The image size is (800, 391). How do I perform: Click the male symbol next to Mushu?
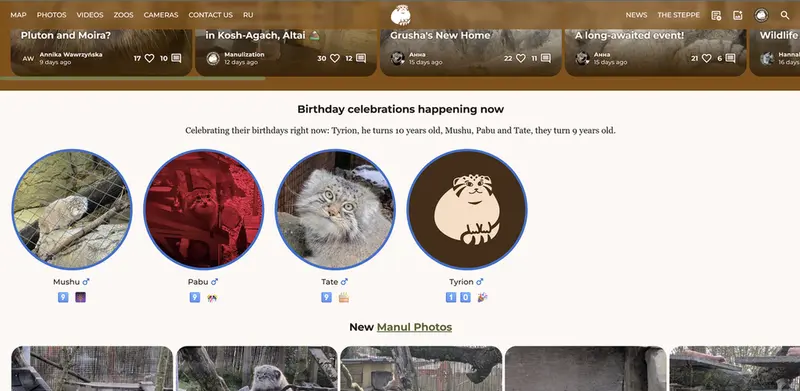[86, 282]
